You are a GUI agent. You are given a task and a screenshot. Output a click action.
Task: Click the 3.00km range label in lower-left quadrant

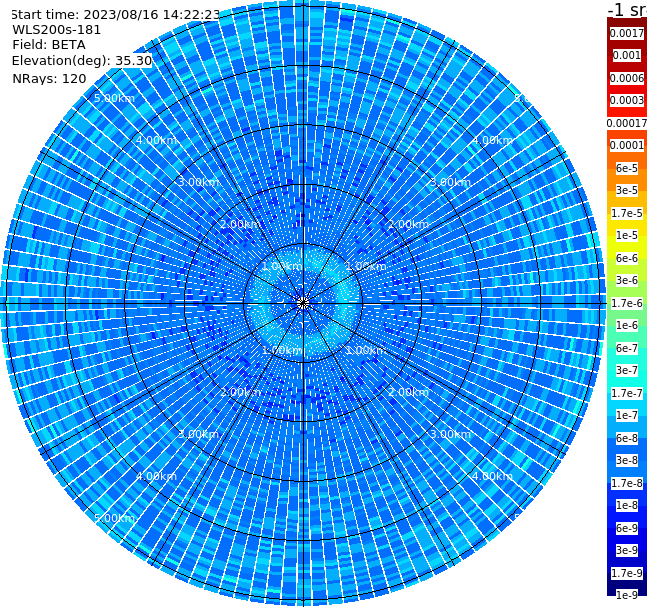click(198, 434)
